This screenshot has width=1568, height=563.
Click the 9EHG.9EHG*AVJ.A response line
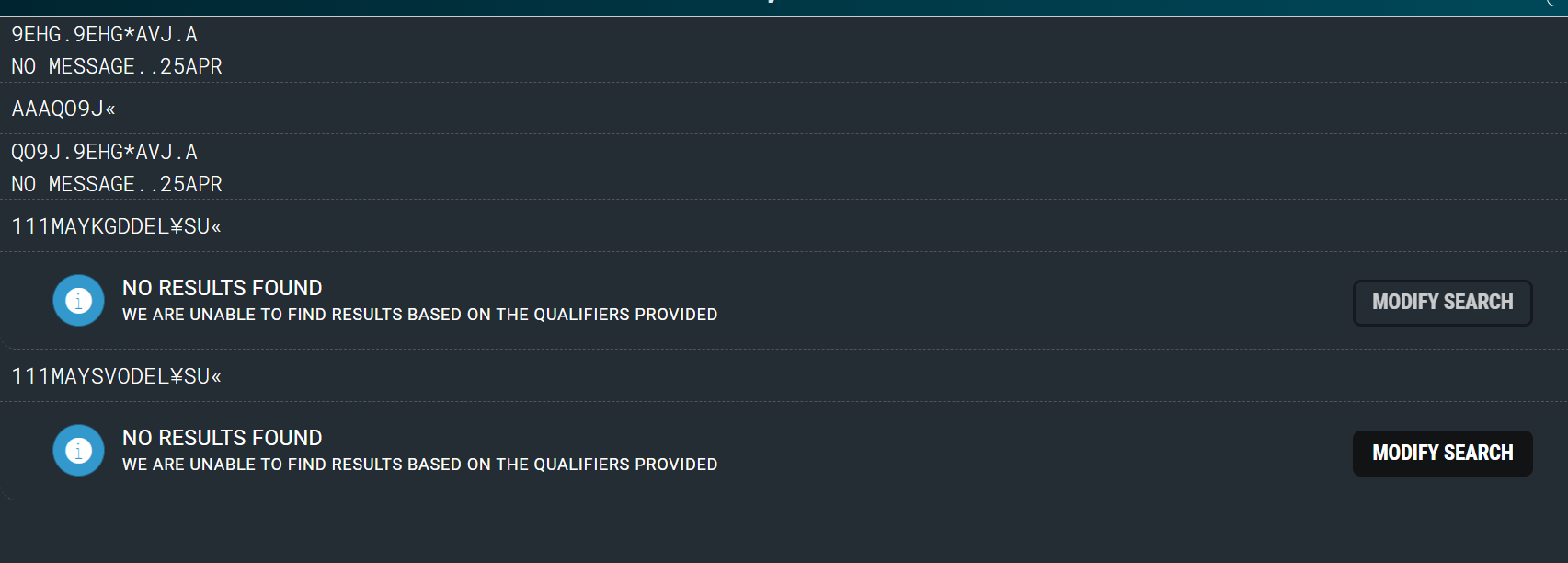tap(104, 35)
